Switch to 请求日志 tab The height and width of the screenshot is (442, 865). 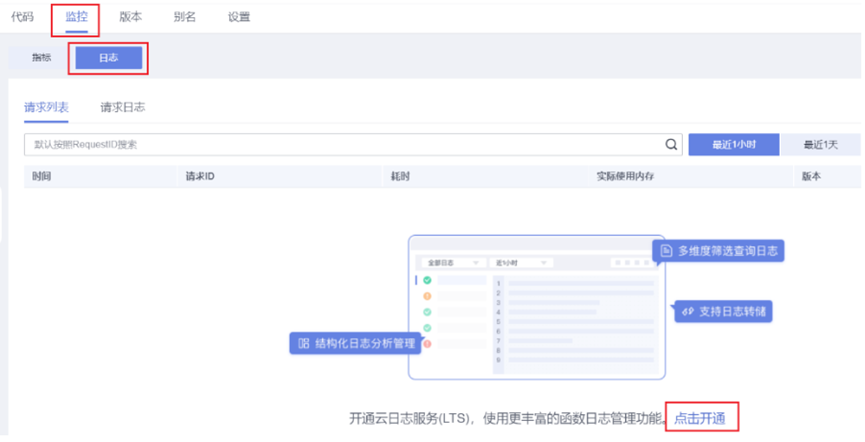[x=122, y=107]
